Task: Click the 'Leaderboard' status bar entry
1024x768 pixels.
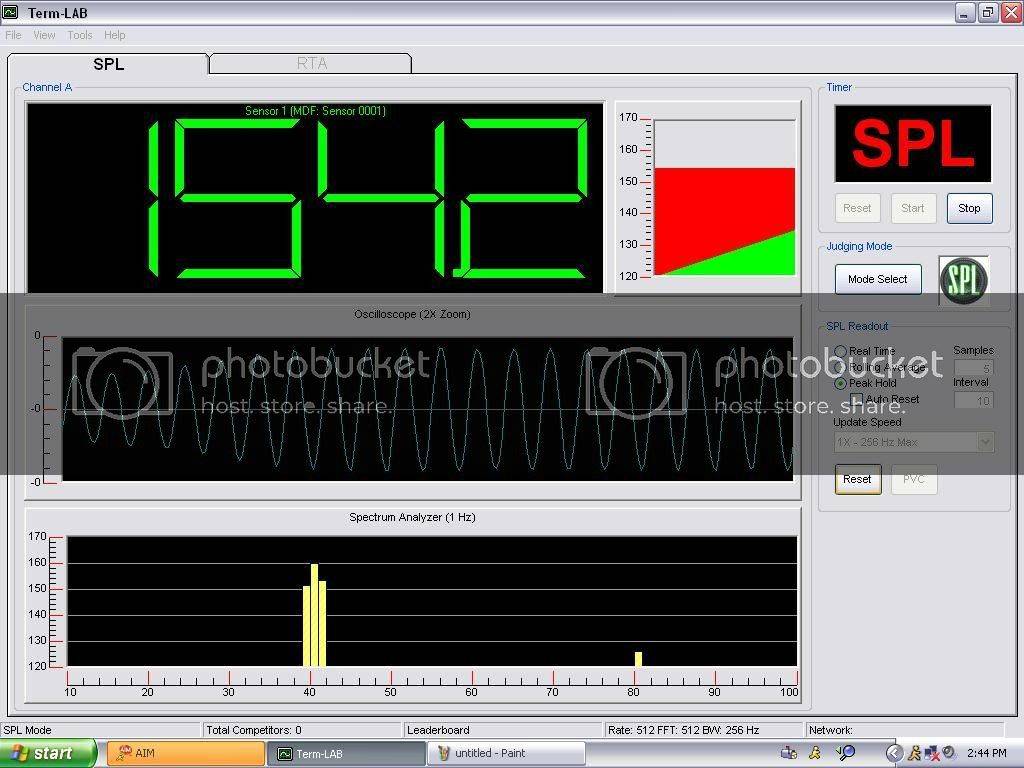Action: (438, 730)
